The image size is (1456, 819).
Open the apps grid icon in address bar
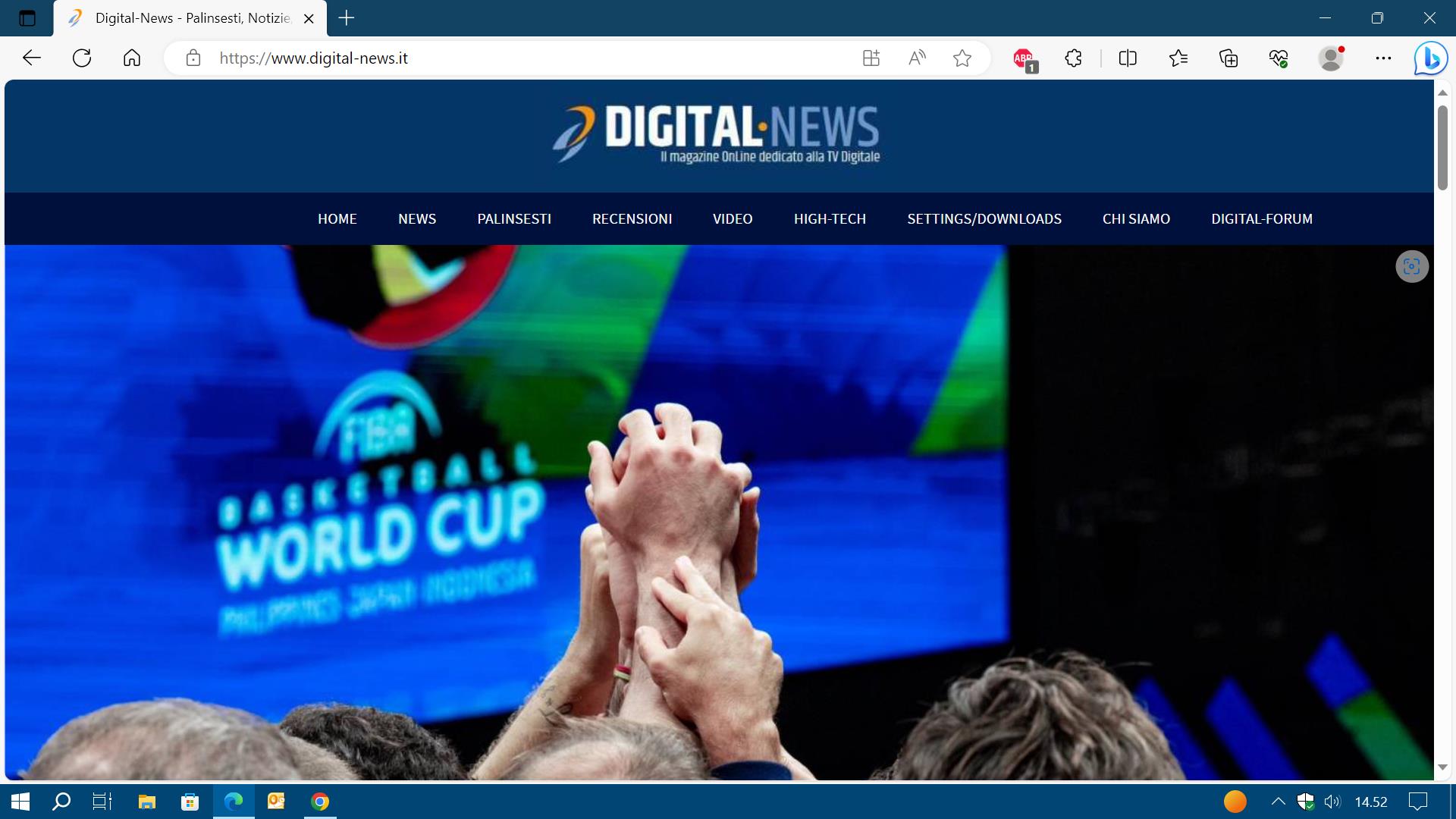tap(871, 58)
